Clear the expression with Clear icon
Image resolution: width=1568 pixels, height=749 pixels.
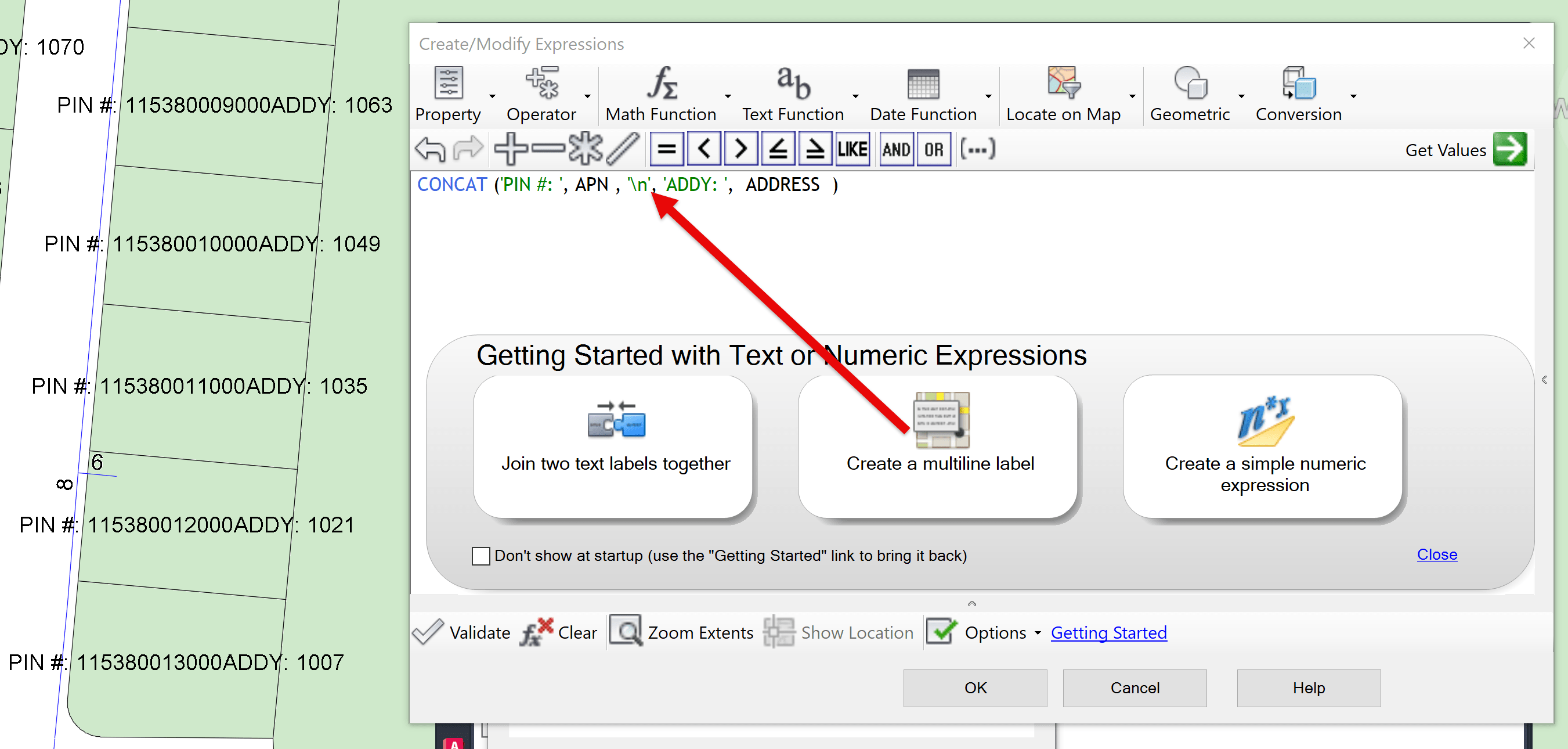(536, 632)
